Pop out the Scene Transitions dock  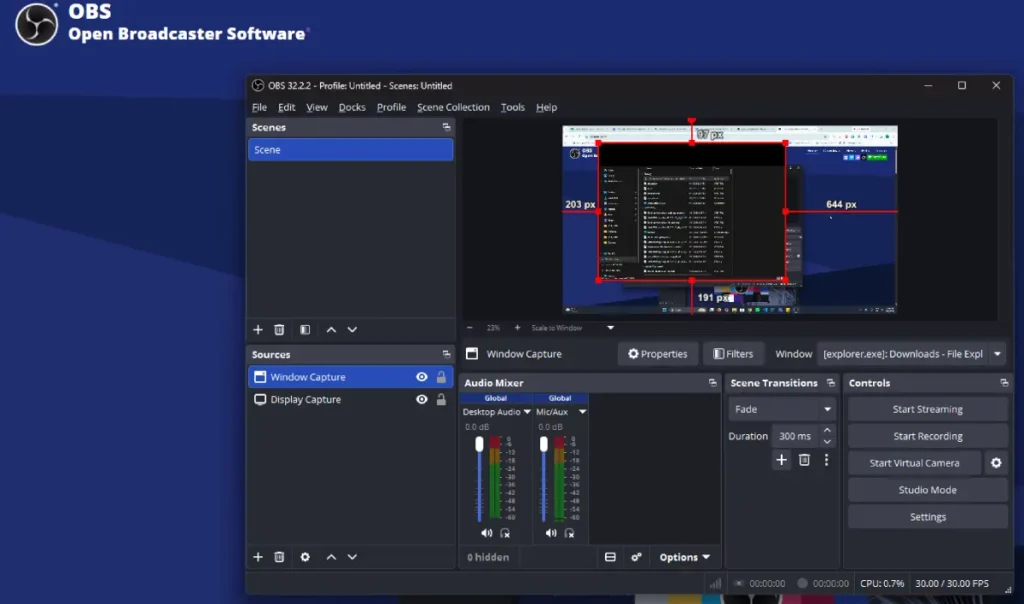(x=830, y=383)
